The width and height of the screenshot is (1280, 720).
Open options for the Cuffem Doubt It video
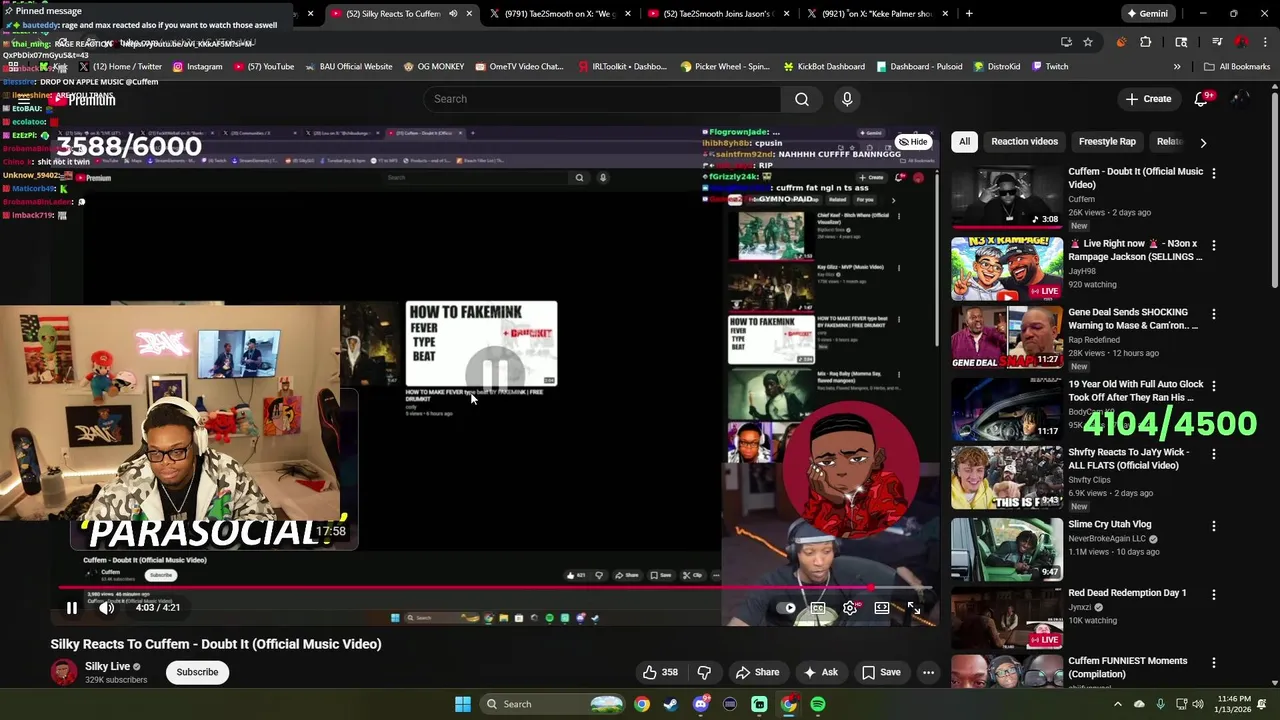1214,173
